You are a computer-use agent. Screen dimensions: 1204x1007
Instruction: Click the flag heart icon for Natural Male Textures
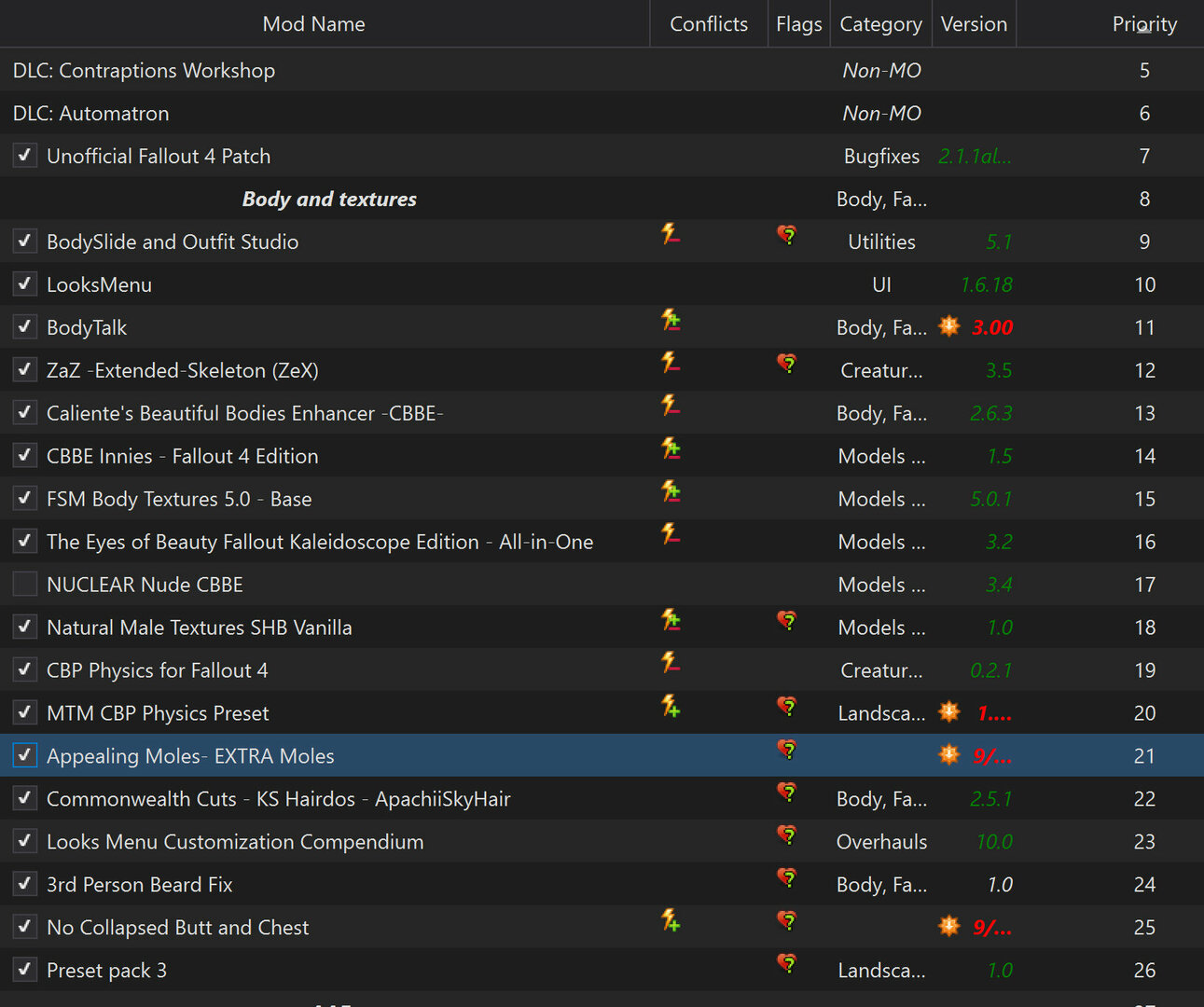click(x=787, y=621)
